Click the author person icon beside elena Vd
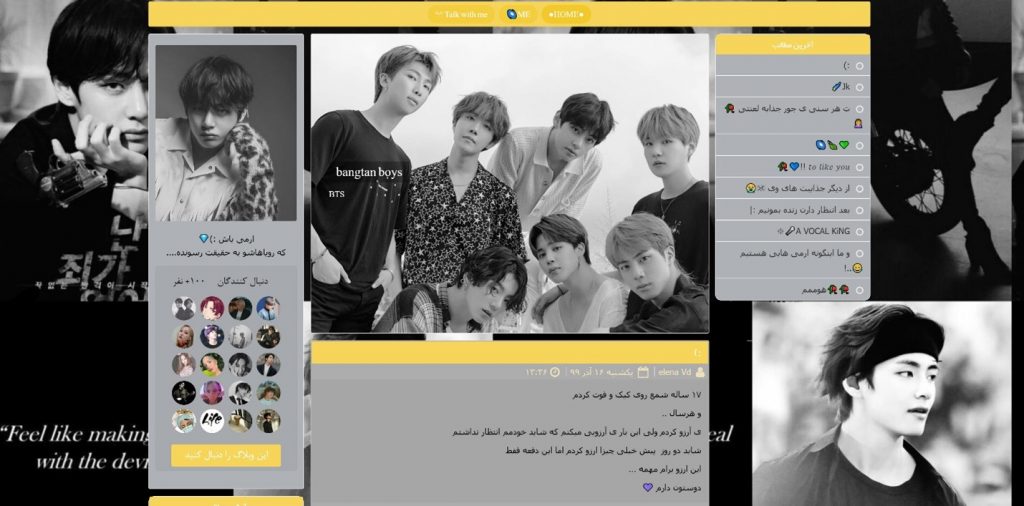The image size is (1024, 506). click(x=701, y=372)
